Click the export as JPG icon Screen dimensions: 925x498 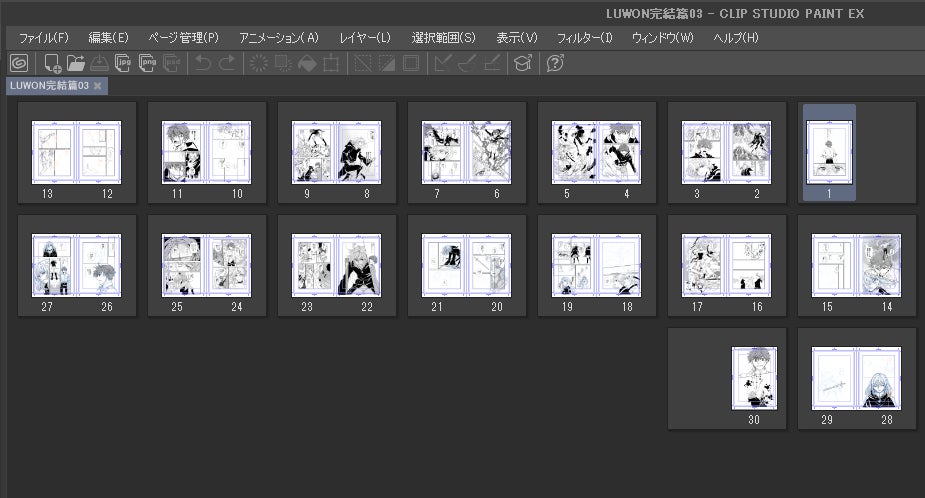(x=124, y=63)
